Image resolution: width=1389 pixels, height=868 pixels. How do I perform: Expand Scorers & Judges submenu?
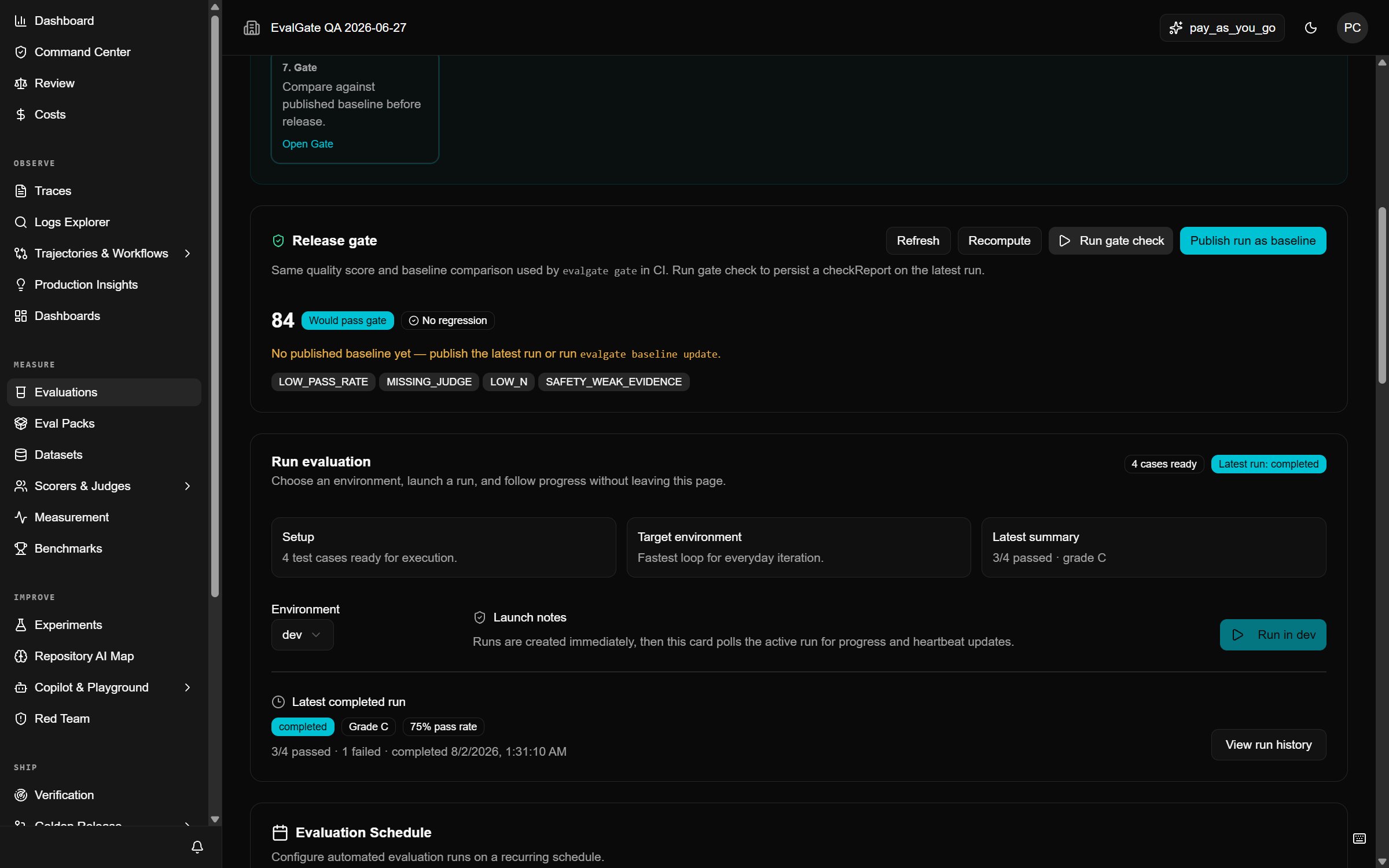point(187,486)
